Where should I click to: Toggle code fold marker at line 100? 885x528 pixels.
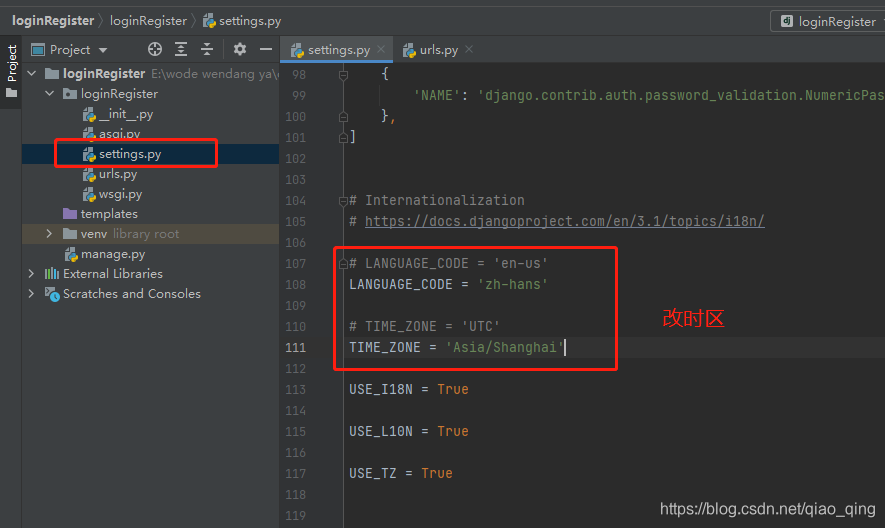[343, 117]
